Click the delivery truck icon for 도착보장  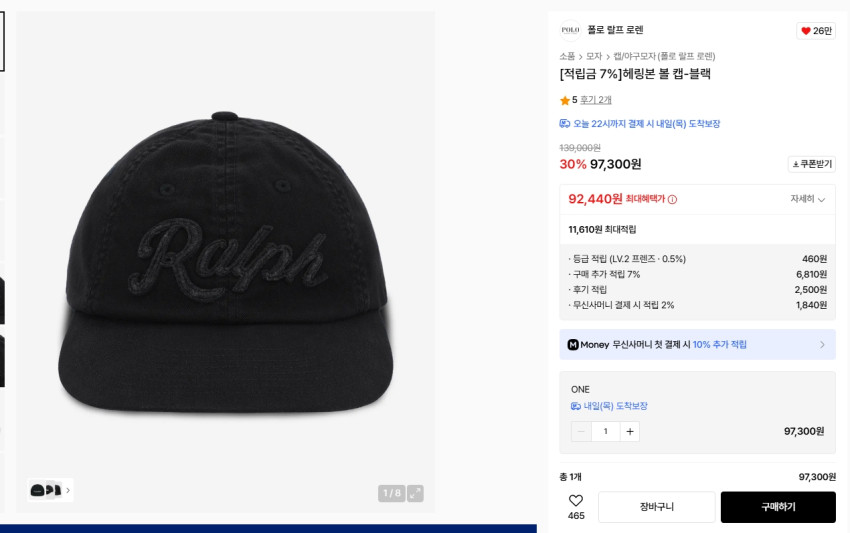(565, 124)
